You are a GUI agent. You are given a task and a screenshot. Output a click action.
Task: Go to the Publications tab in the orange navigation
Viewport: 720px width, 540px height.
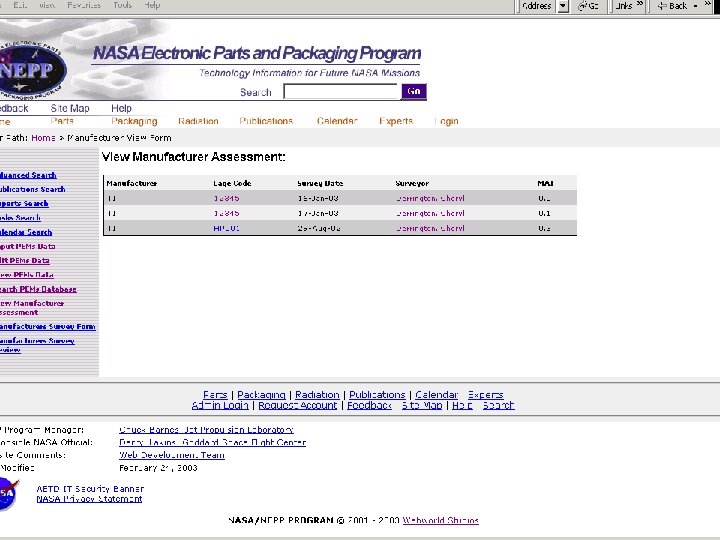point(266,121)
